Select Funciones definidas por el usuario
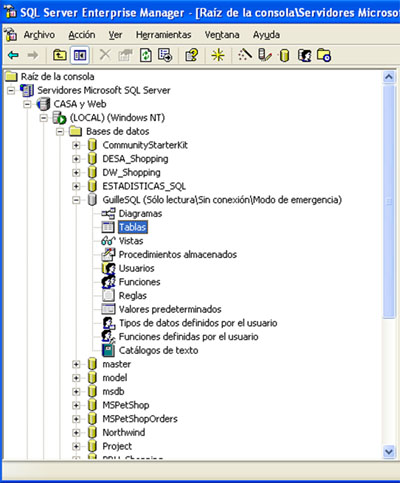The width and height of the screenshot is (400, 483). (x=188, y=337)
